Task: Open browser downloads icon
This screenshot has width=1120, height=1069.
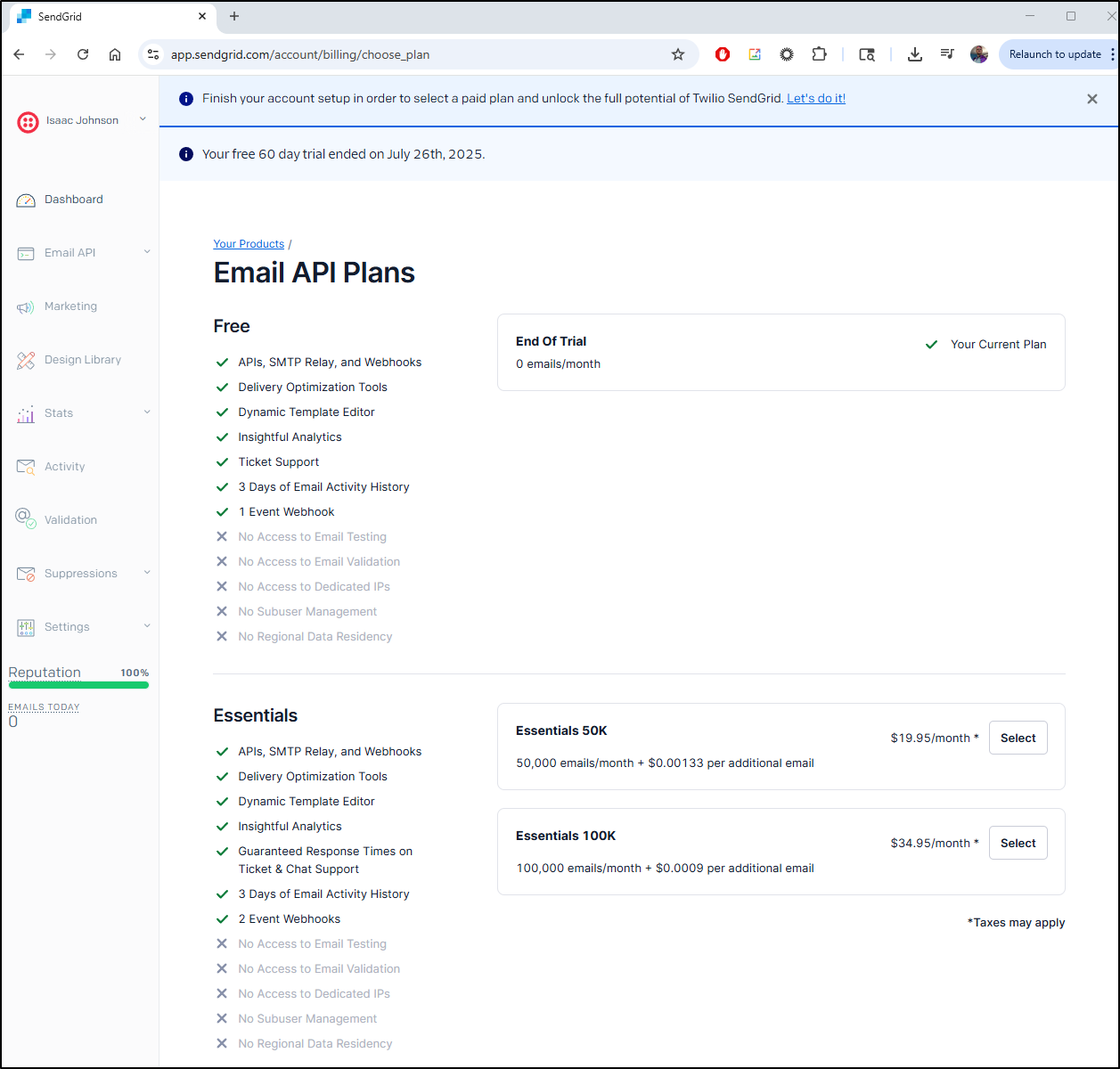Action: (914, 54)
